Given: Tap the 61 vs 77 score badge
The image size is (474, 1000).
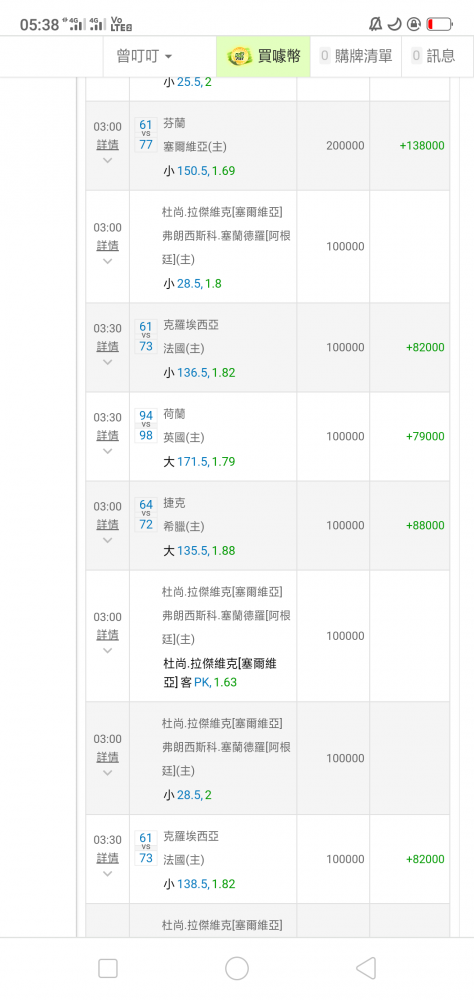Looking at the screenshot, I should pyautogui.click(x=146, y=135).
